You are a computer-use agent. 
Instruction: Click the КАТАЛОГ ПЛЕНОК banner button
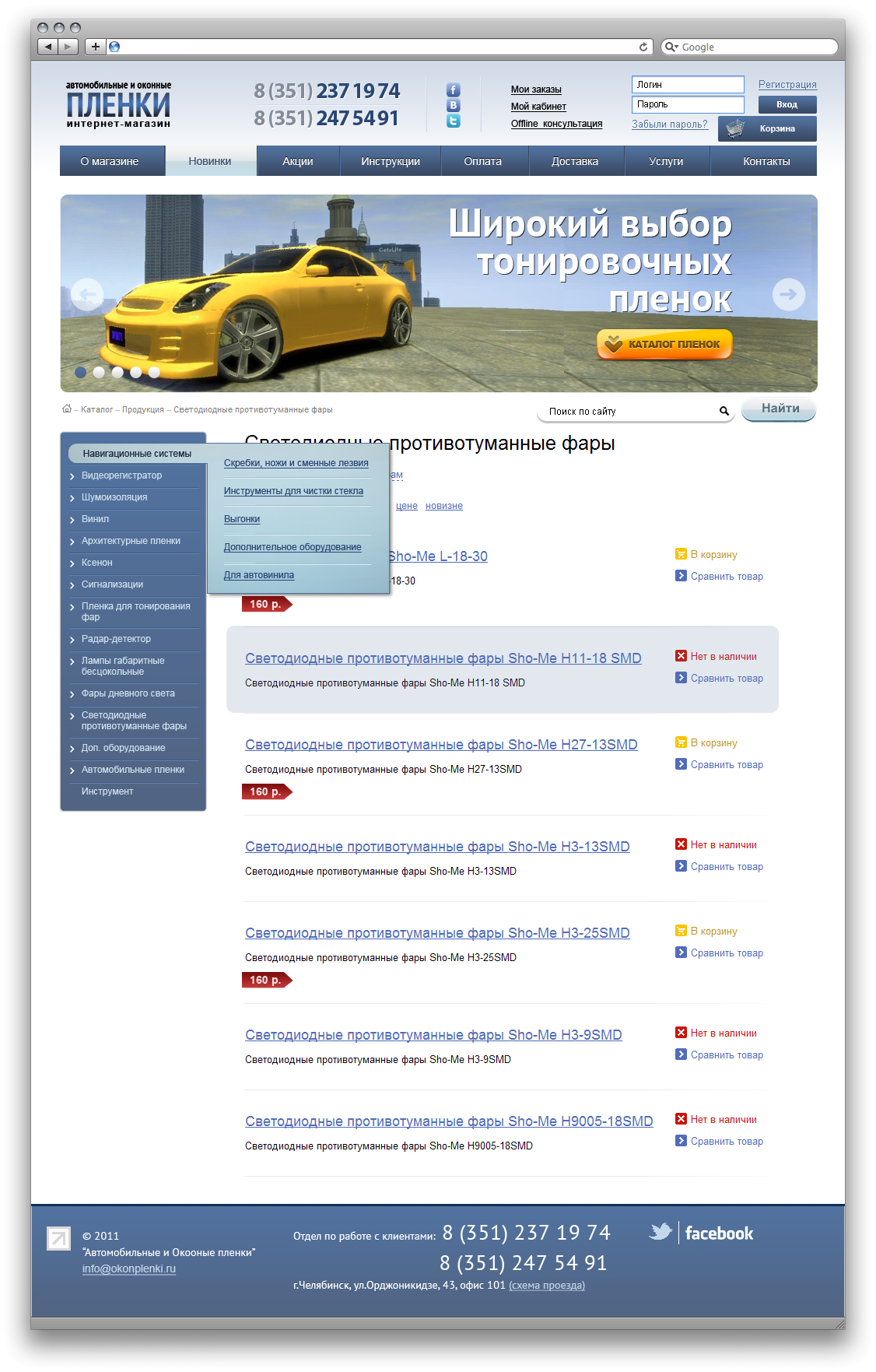pyautogui.click(x=664, y=344)
